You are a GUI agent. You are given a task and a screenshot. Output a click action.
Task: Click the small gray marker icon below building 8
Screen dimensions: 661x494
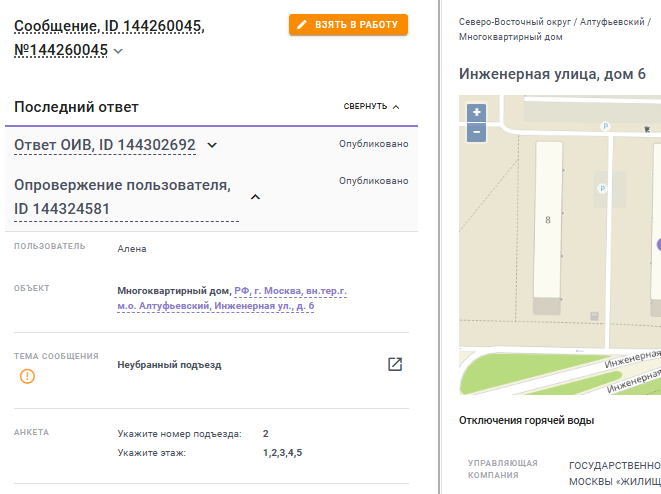(x=594, y=316)
